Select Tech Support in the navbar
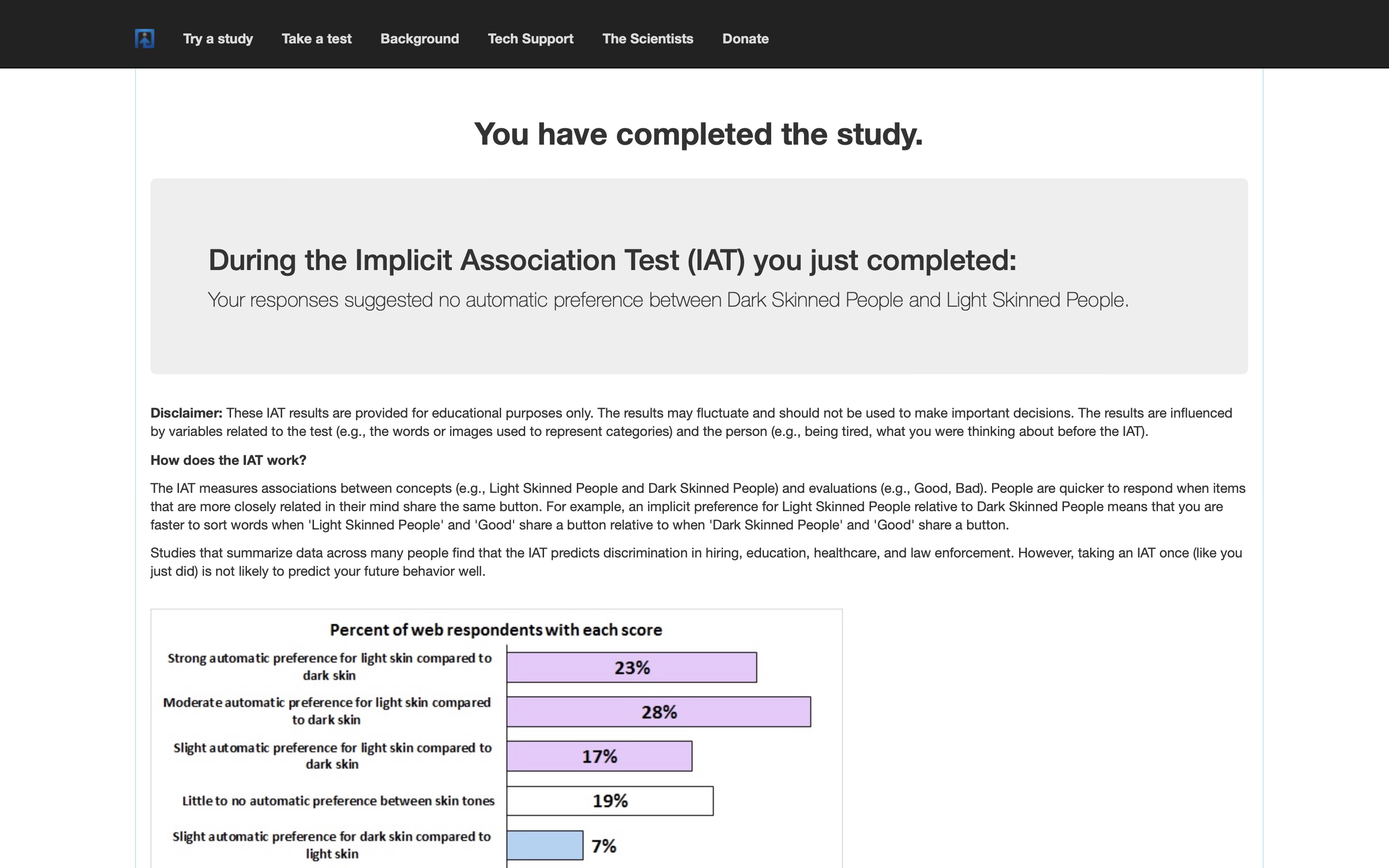 pyautogui.click(x=531, y=39)
